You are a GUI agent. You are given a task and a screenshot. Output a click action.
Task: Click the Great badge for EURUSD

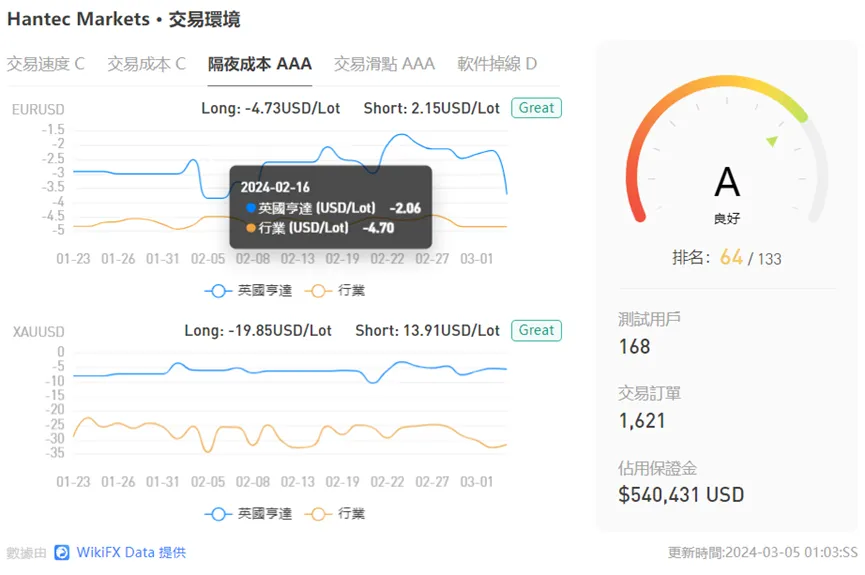[x=536, y=108]
